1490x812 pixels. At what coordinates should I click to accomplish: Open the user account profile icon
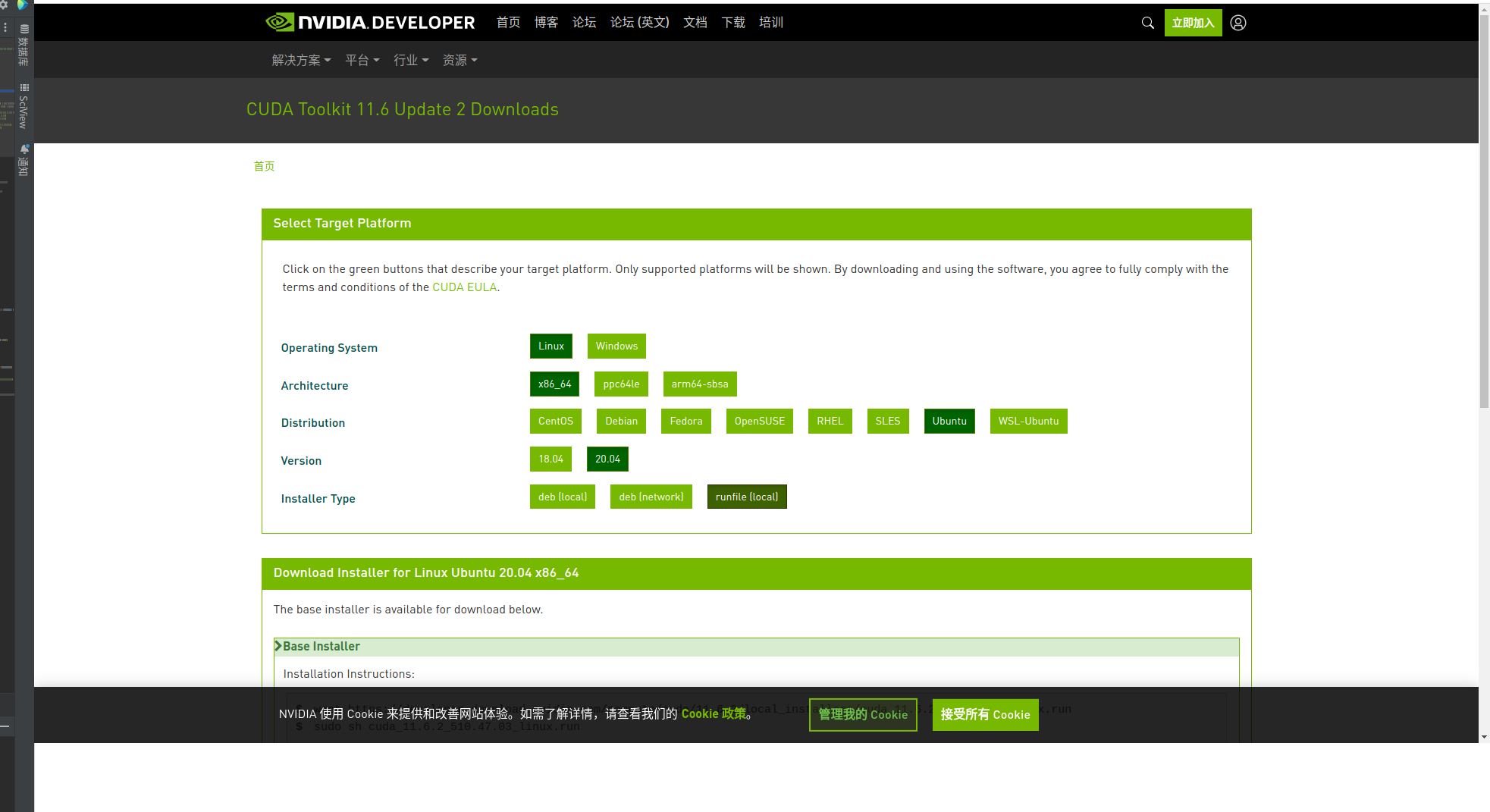pyautogui.click(x=1238, y=23)
